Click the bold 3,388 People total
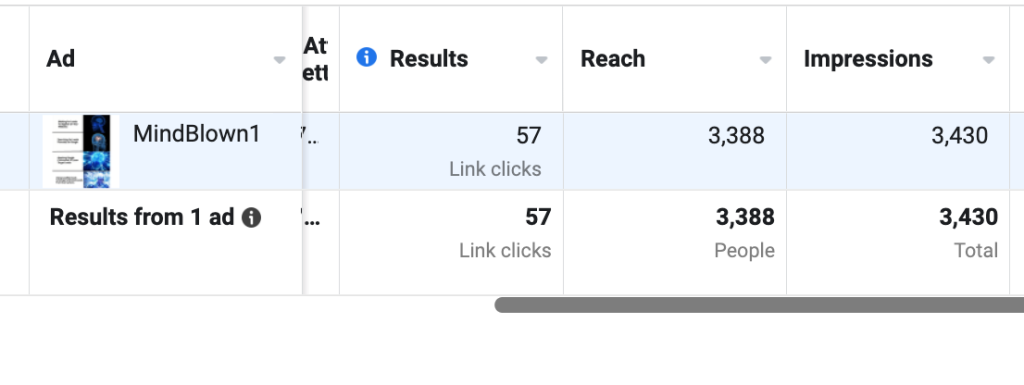 click(745, 217)
